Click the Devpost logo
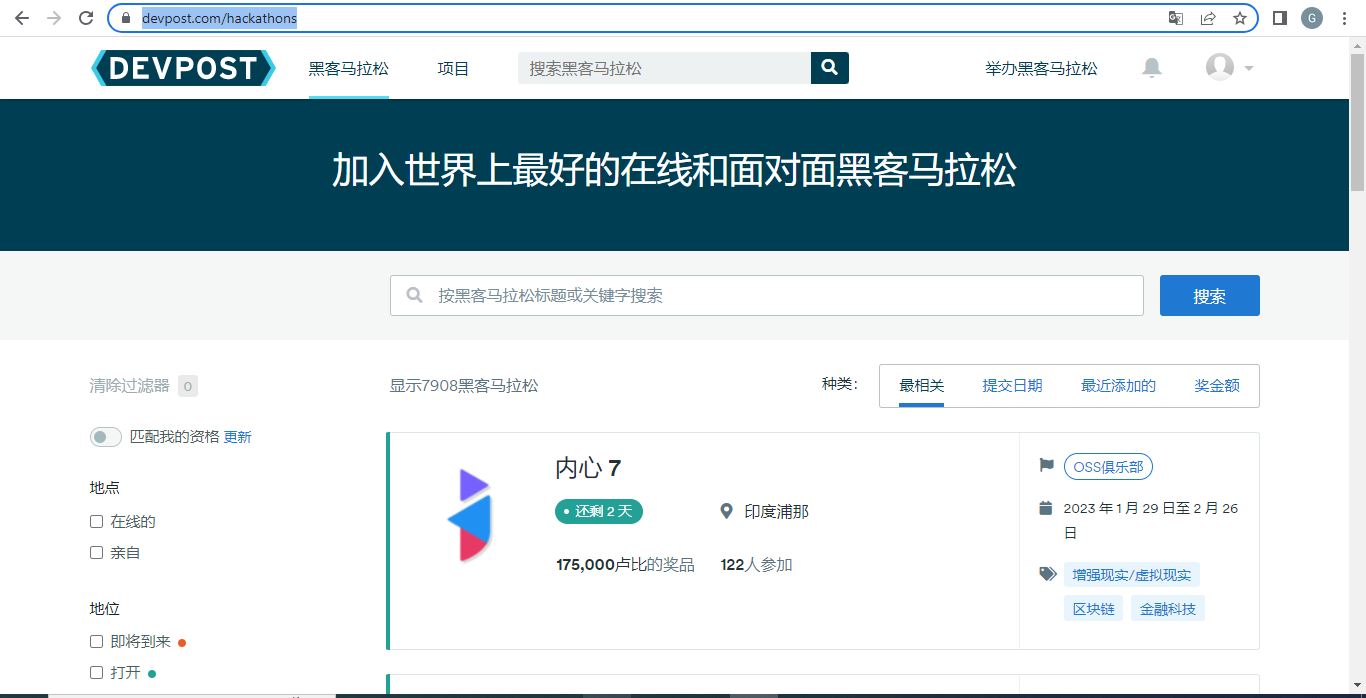Image resolution: width=1366 pixels, height=698 pixels. point(182,68)
